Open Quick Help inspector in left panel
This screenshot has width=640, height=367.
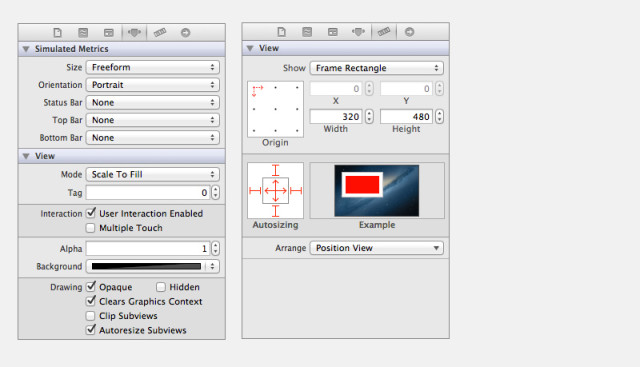click(83, 33)
